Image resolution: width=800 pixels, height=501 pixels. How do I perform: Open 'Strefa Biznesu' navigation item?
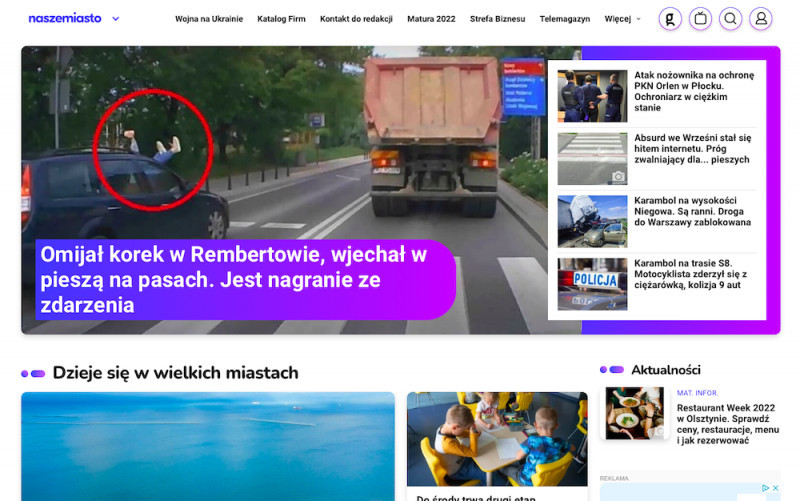[497, 19]
